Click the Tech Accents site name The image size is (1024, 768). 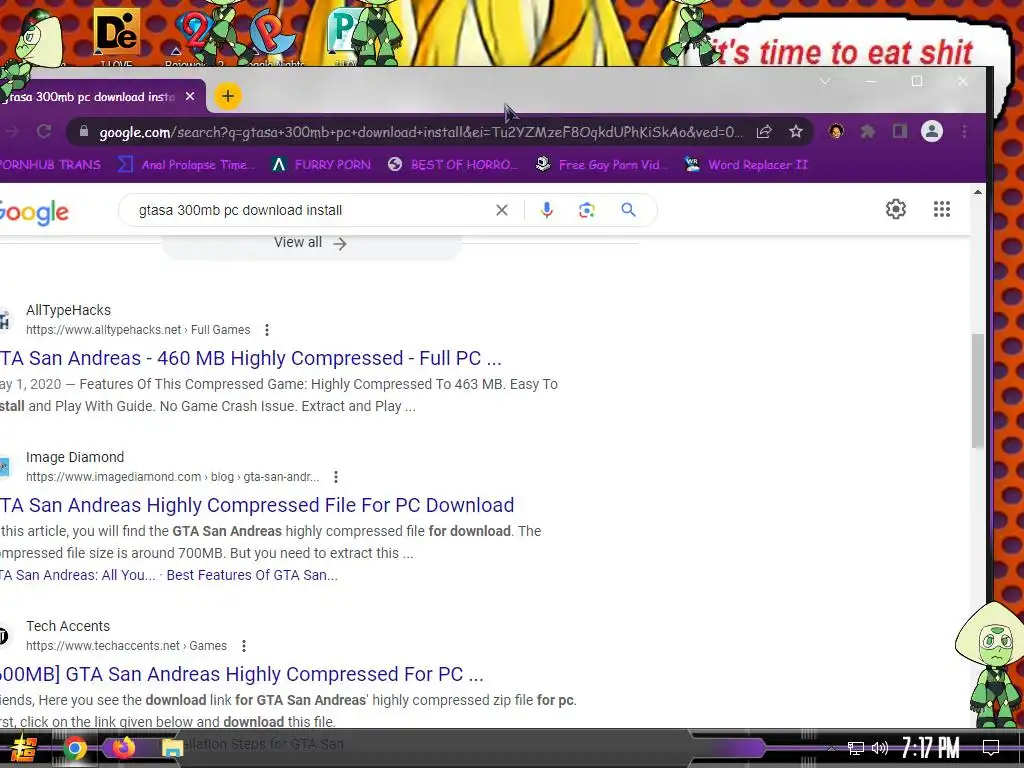click(x=68, y=626)
